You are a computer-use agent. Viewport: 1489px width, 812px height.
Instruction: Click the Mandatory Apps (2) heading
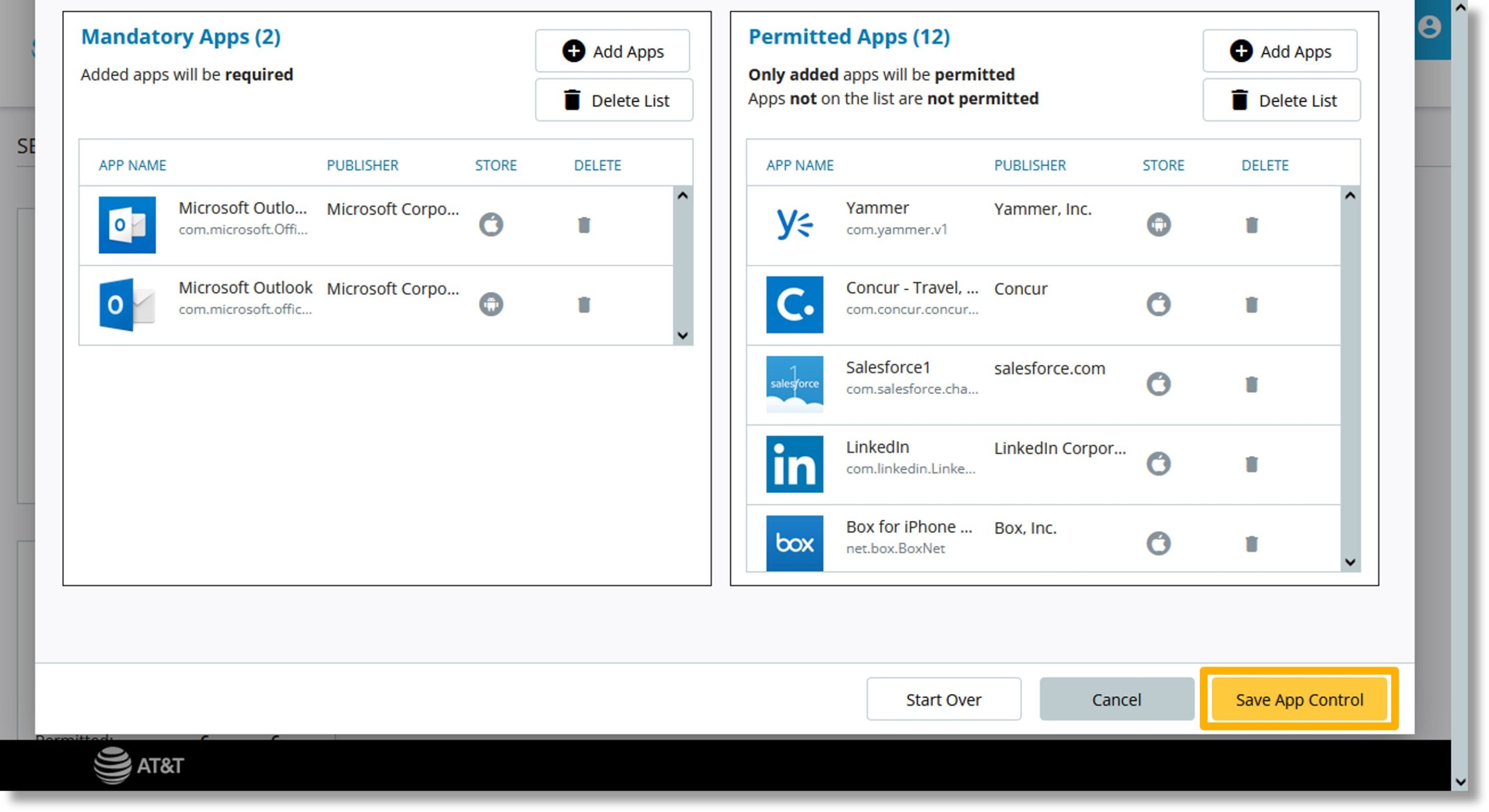[x=181, y=37]
